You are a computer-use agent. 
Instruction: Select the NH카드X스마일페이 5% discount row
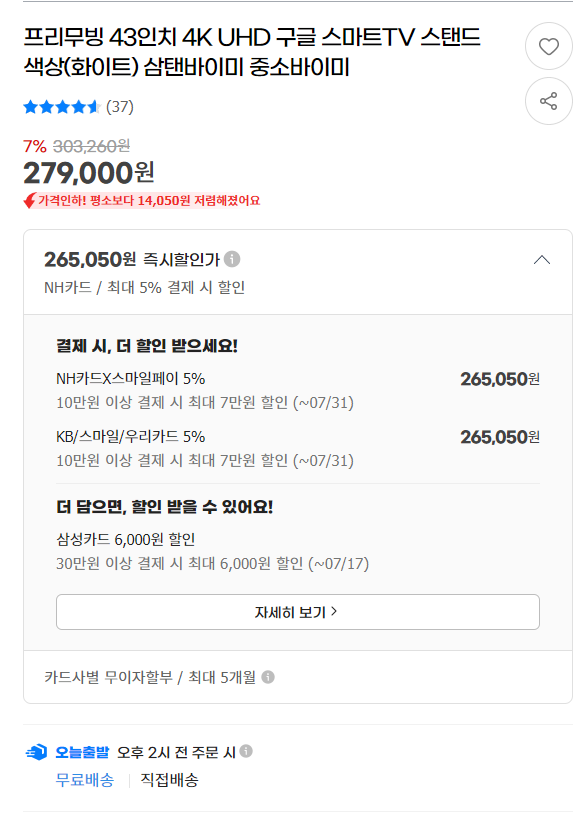[x=298, y=390]
